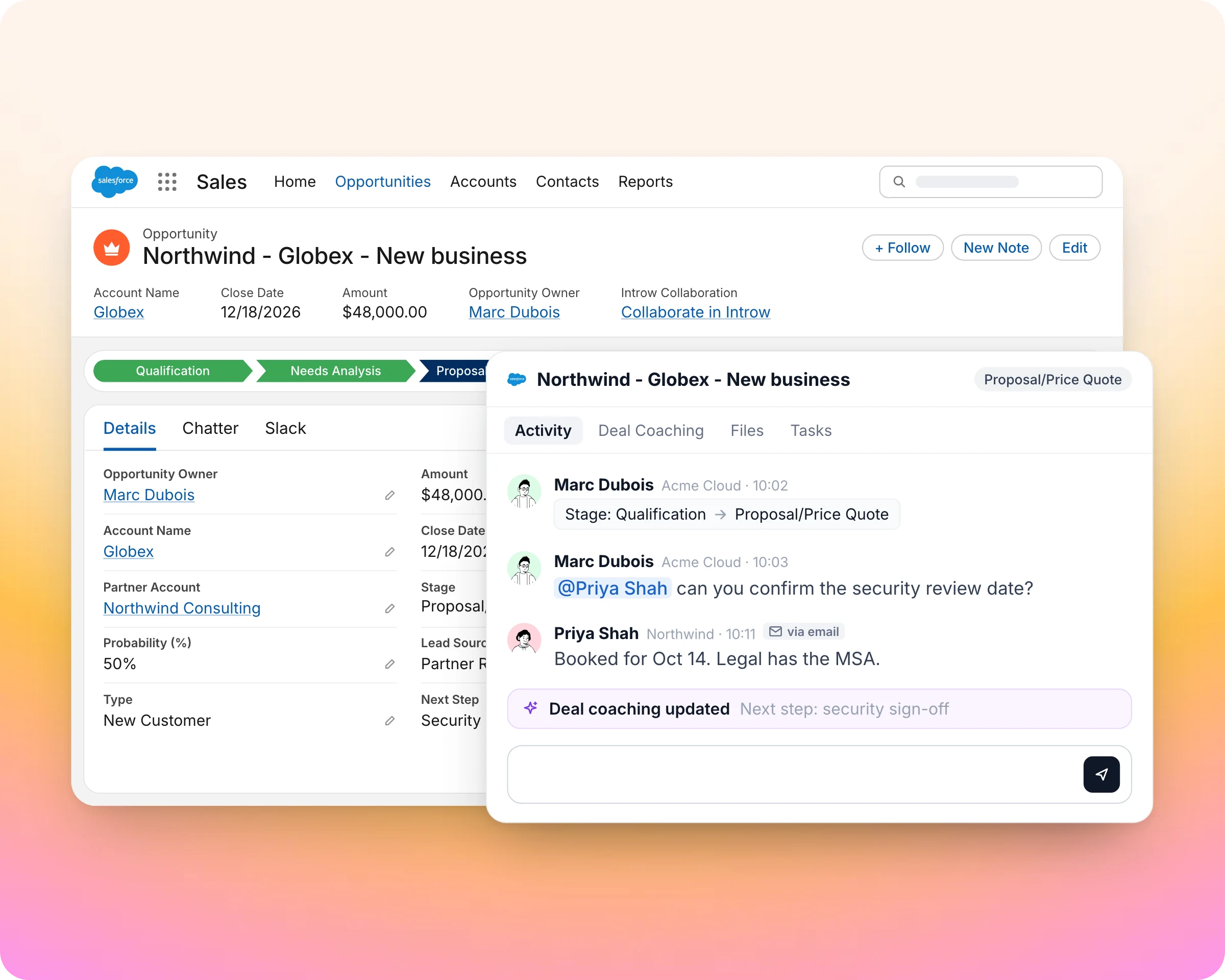
Task: Click the via email envelope icon
Action: point(775,631)
